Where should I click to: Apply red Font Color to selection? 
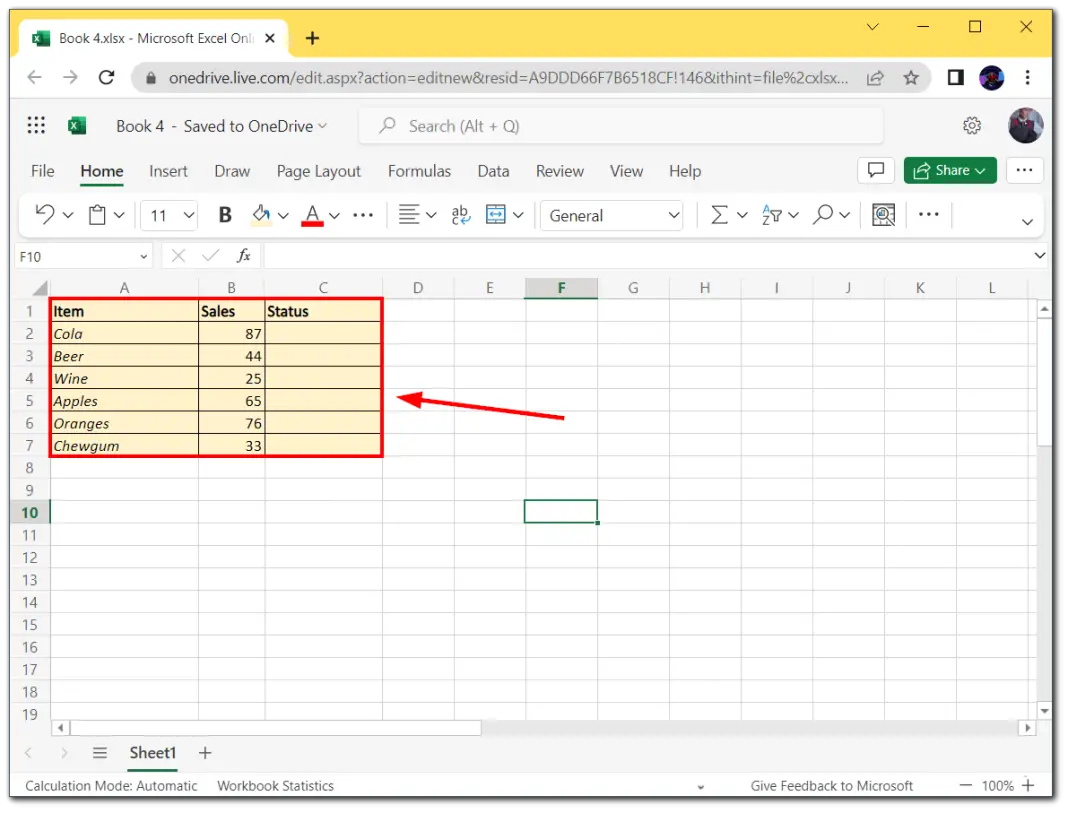click(313, 215)
